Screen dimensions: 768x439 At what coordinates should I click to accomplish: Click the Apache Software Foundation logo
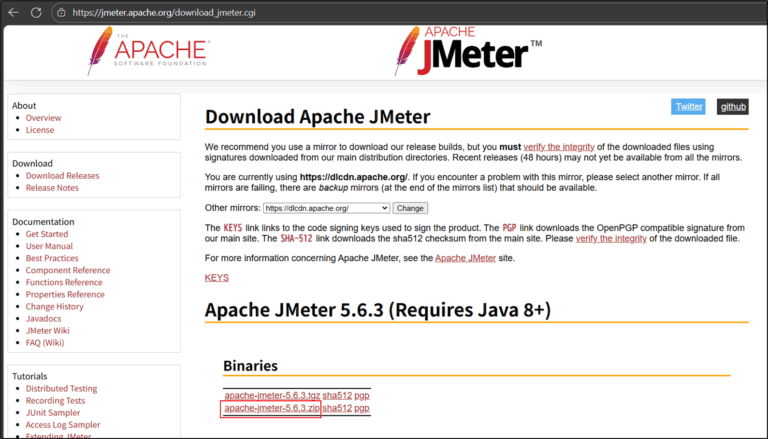click(148, 51)
